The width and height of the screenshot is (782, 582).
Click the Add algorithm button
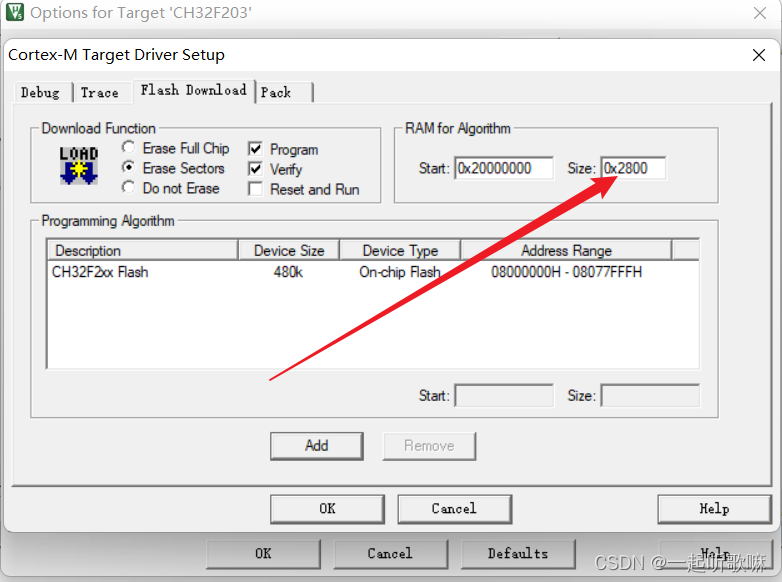tap(317, 446)
